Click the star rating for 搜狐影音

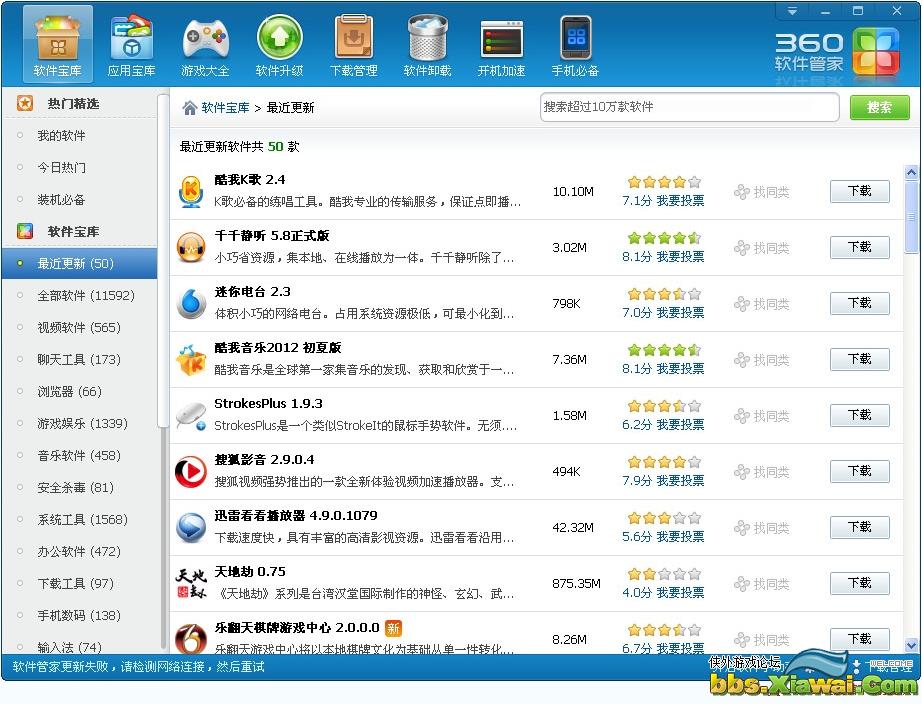click(664, 462)
